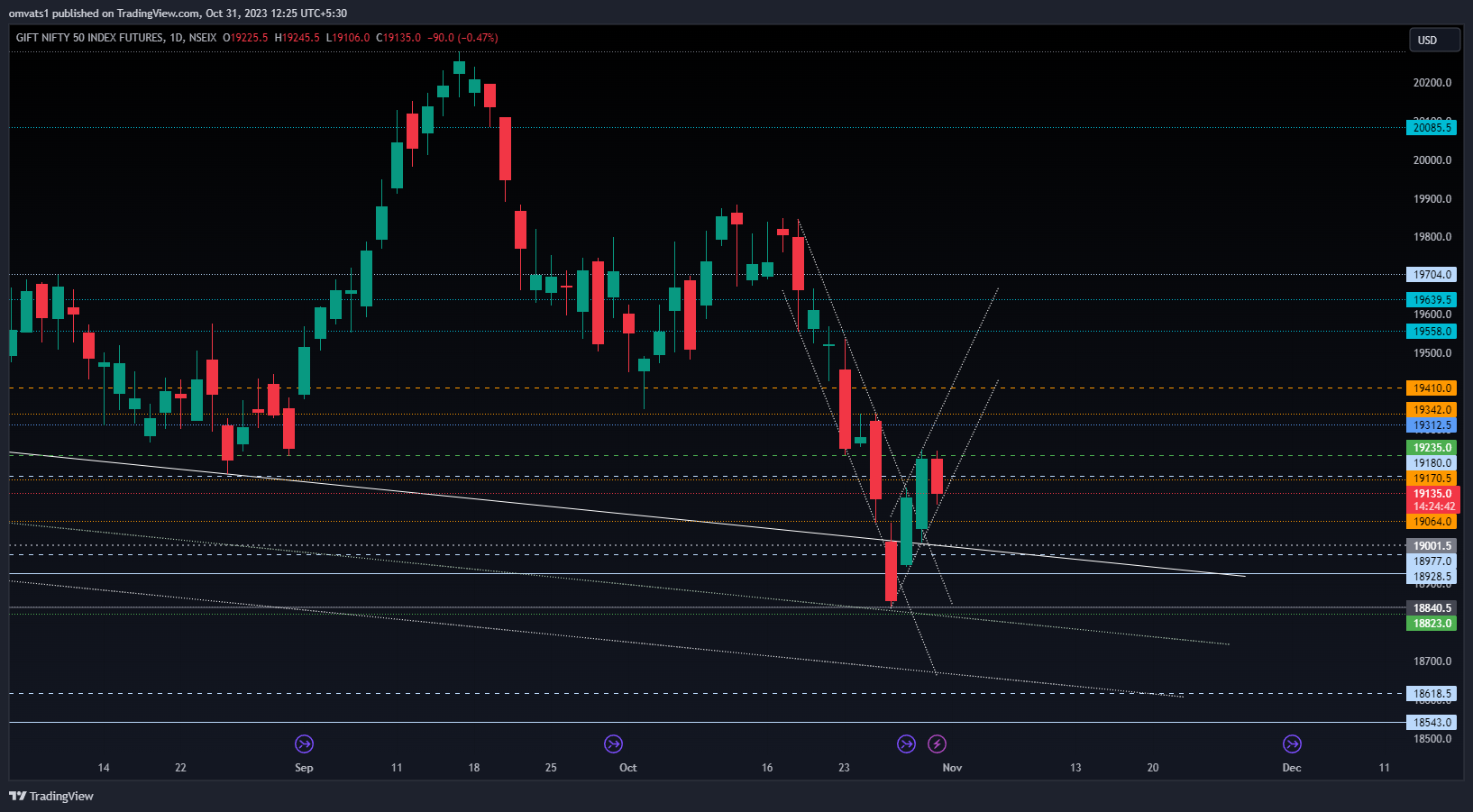Click the 19900.0 price axis tick
Viewport: 1473px width, 812px height.
(1432, 199)
